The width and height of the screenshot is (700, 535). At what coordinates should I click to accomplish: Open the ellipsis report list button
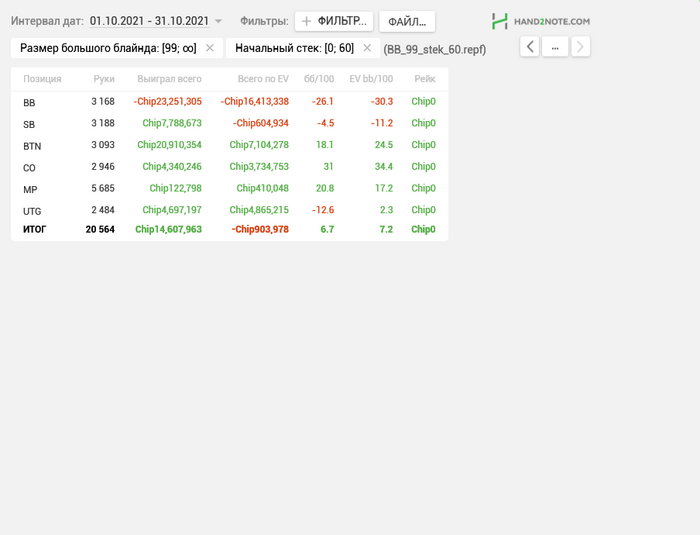[x=555, y=46]
